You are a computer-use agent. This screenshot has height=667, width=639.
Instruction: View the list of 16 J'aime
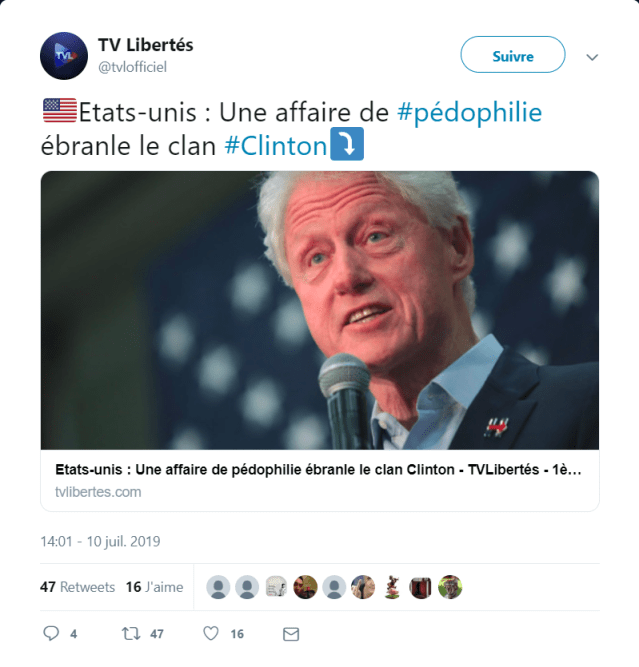(x=154, y=587)
